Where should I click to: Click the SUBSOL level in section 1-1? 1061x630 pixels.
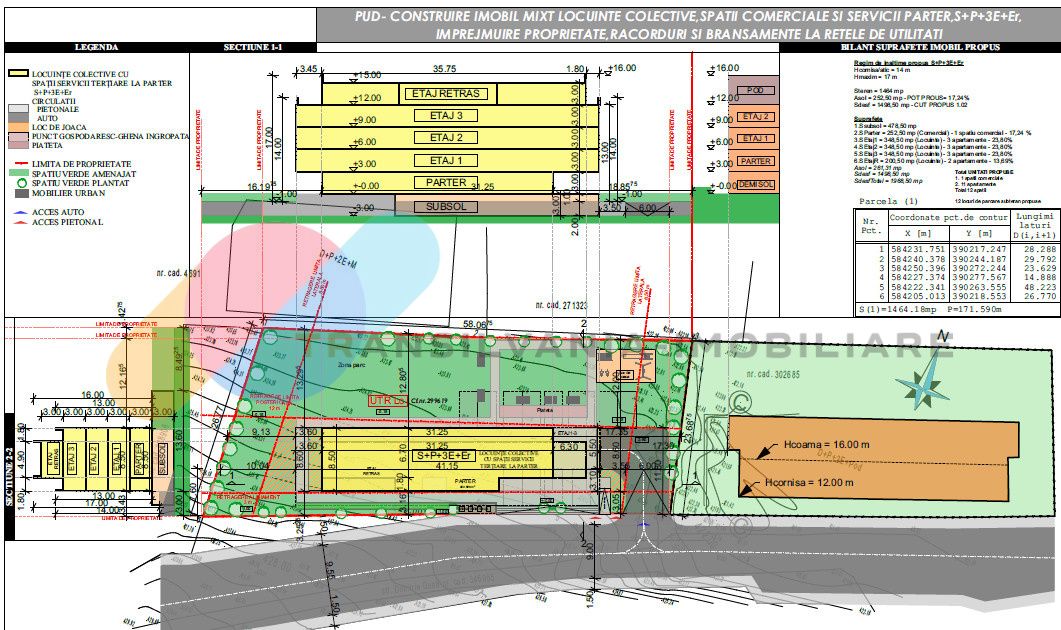tap(446, 206)
